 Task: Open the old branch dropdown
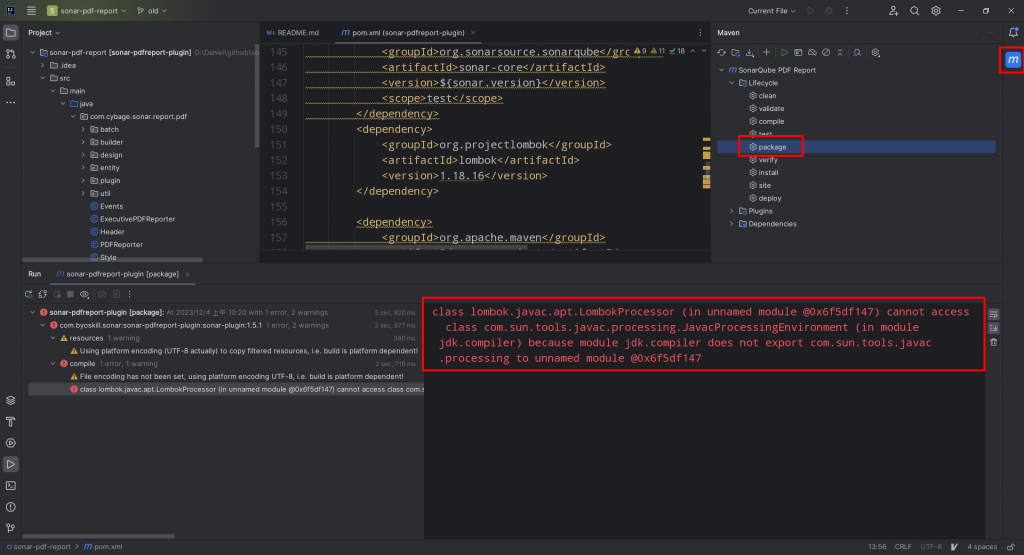coord(152,11)
